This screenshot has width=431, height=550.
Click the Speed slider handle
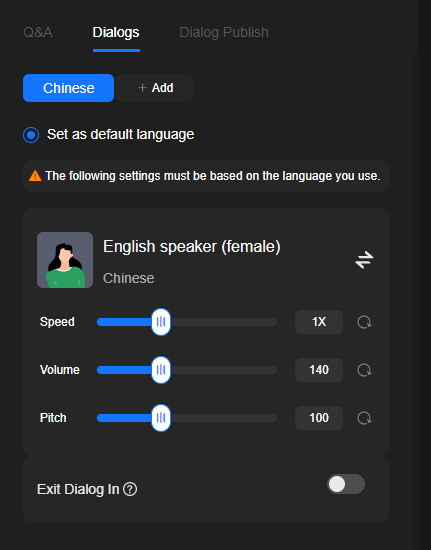point(161,322)
